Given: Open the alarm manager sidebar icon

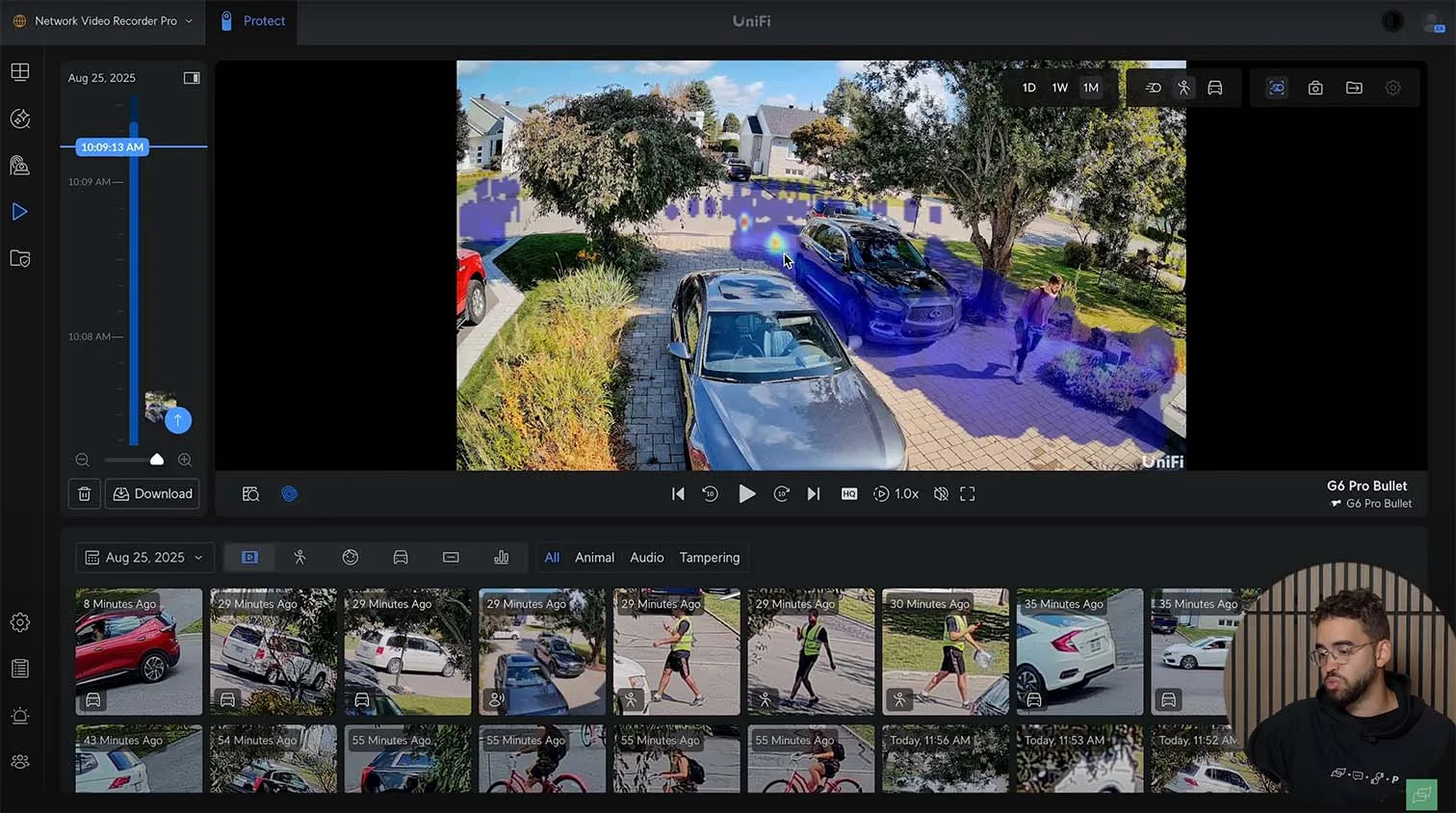Looking at the screenshot, I should (20, 716).
